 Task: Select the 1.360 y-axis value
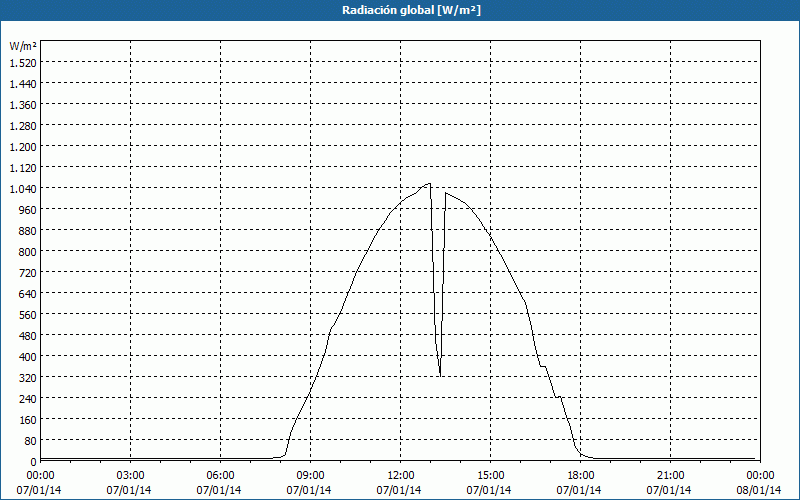pyautogui.click(x=23, y=105)
